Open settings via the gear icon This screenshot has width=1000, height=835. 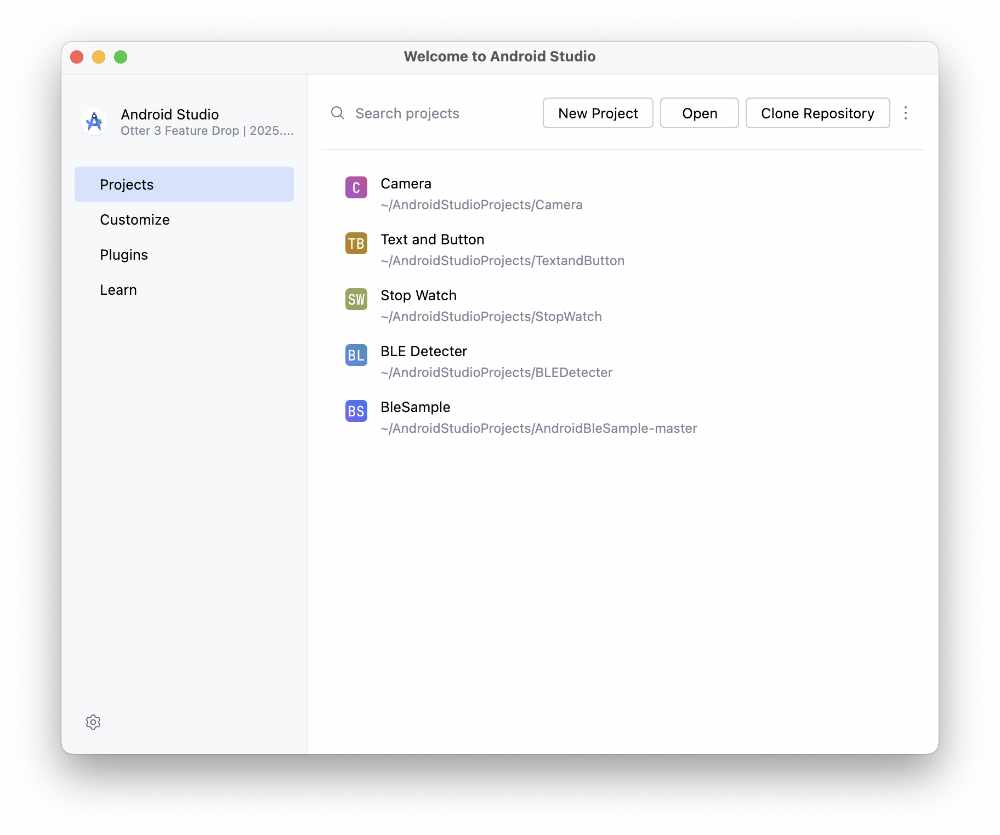[x=93, y=722]
